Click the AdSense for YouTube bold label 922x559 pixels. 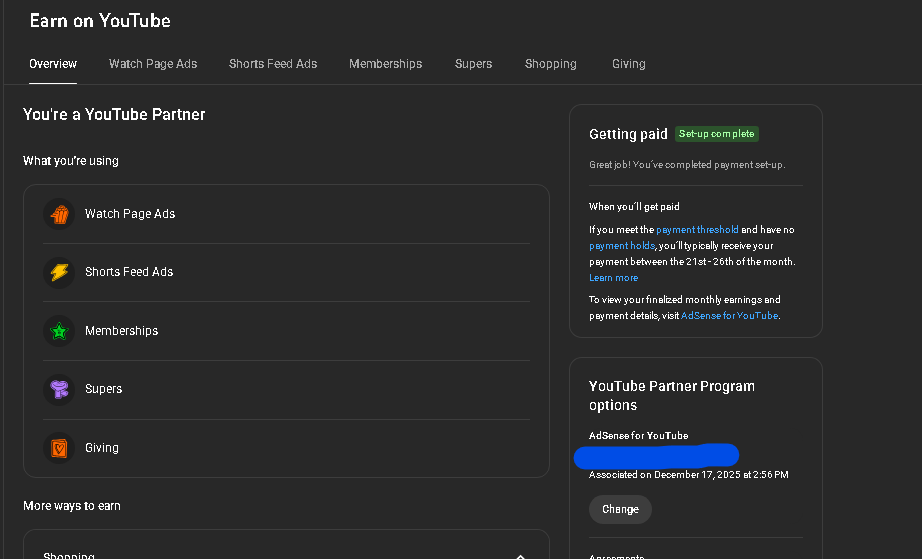tap(639, 436)
